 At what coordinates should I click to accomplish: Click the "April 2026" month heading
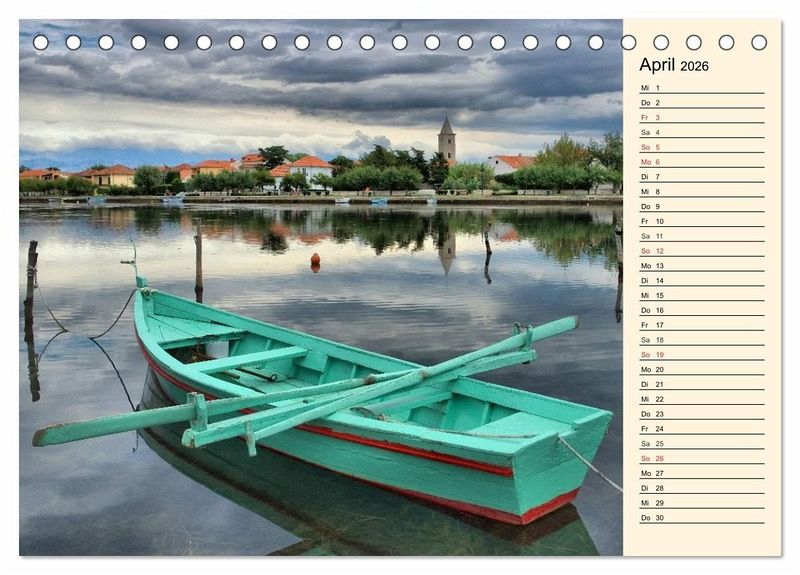tap(673, 65)
